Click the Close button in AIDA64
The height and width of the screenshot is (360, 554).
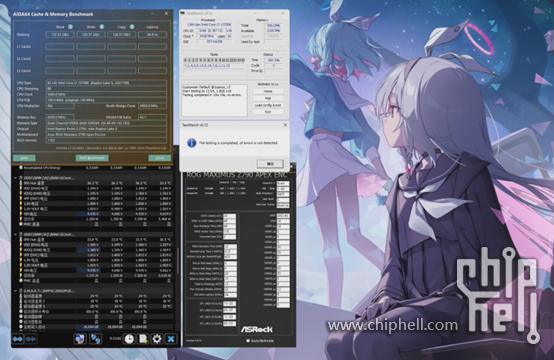(x=160, y=158)
